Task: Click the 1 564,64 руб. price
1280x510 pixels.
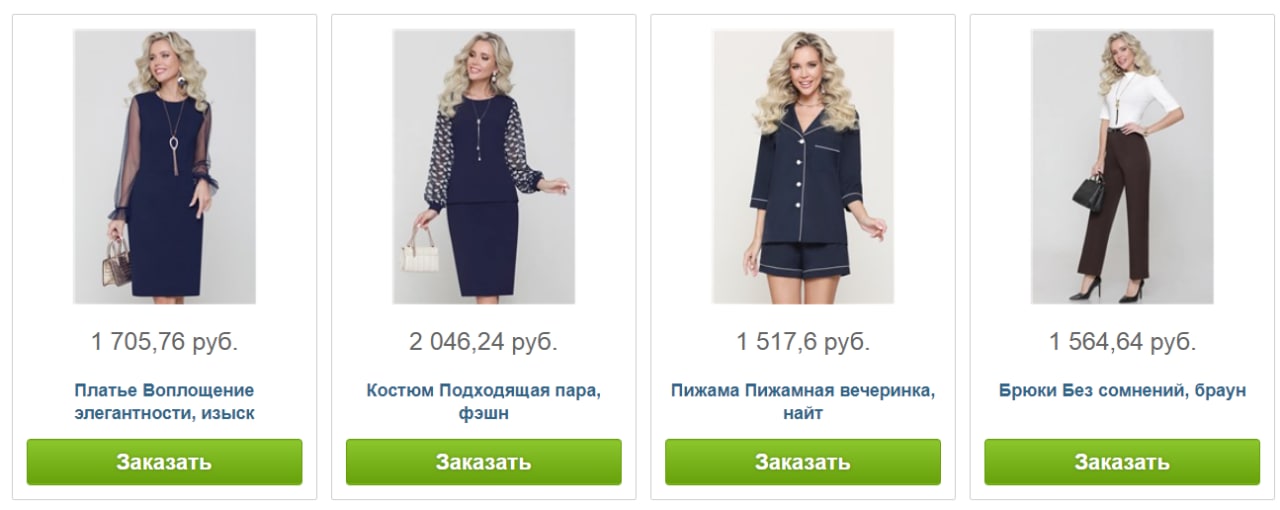Action: coord(1122,342)
